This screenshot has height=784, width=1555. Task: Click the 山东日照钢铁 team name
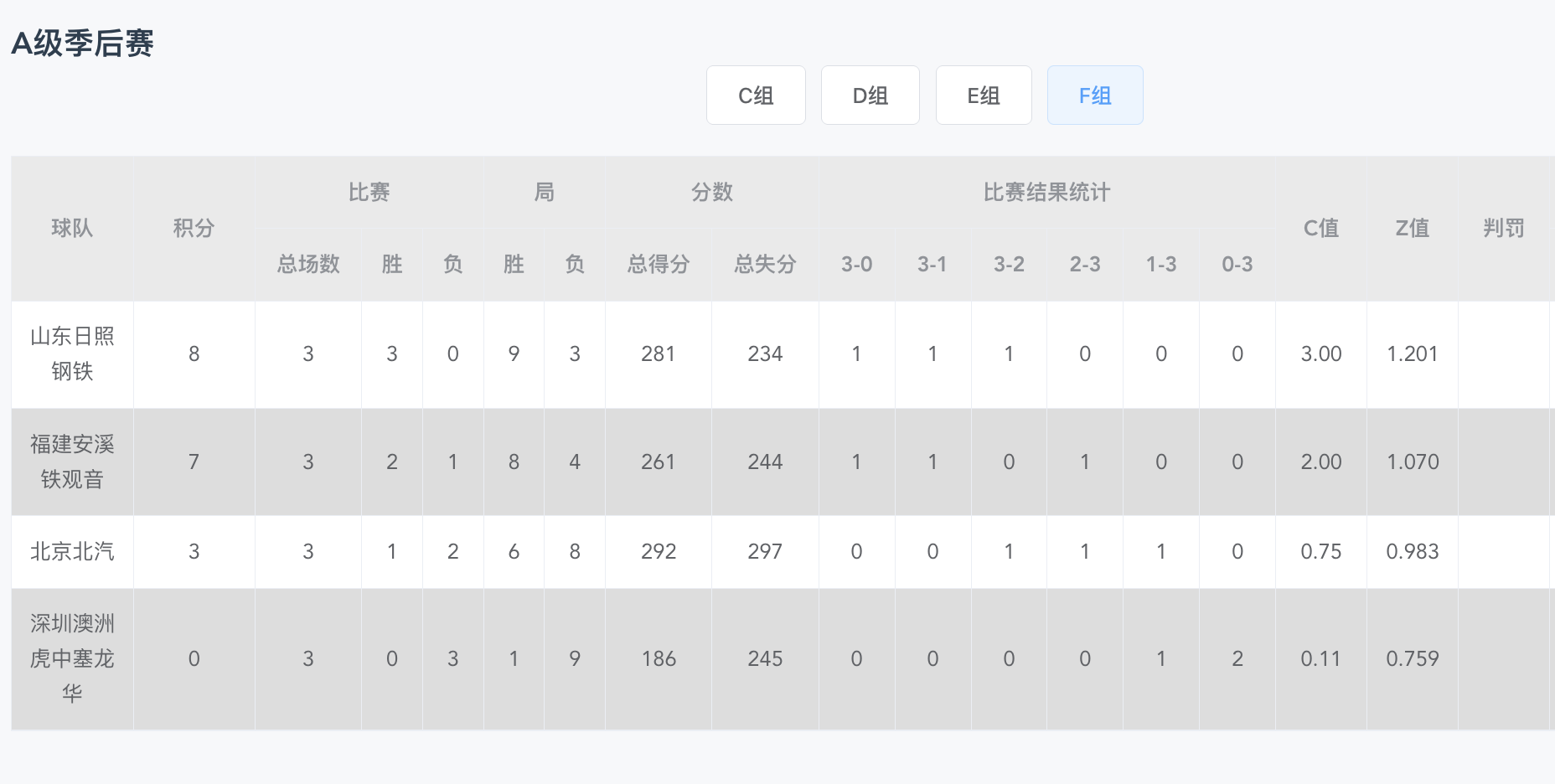click(x=72, y=353)
